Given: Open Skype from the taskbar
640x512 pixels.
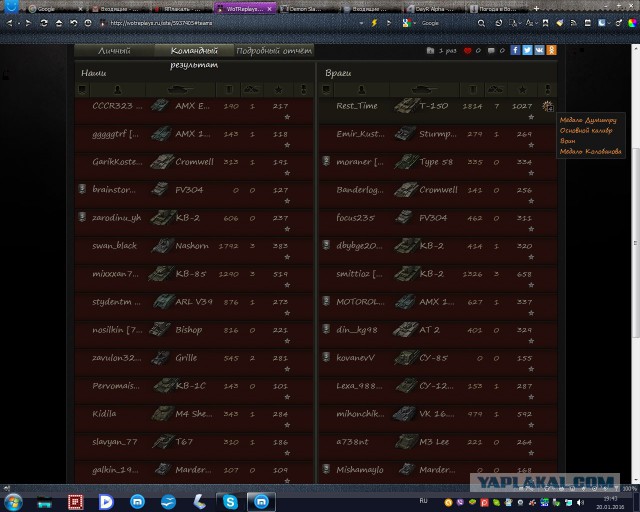Looking at the screenshot, I should click(230, 502).
